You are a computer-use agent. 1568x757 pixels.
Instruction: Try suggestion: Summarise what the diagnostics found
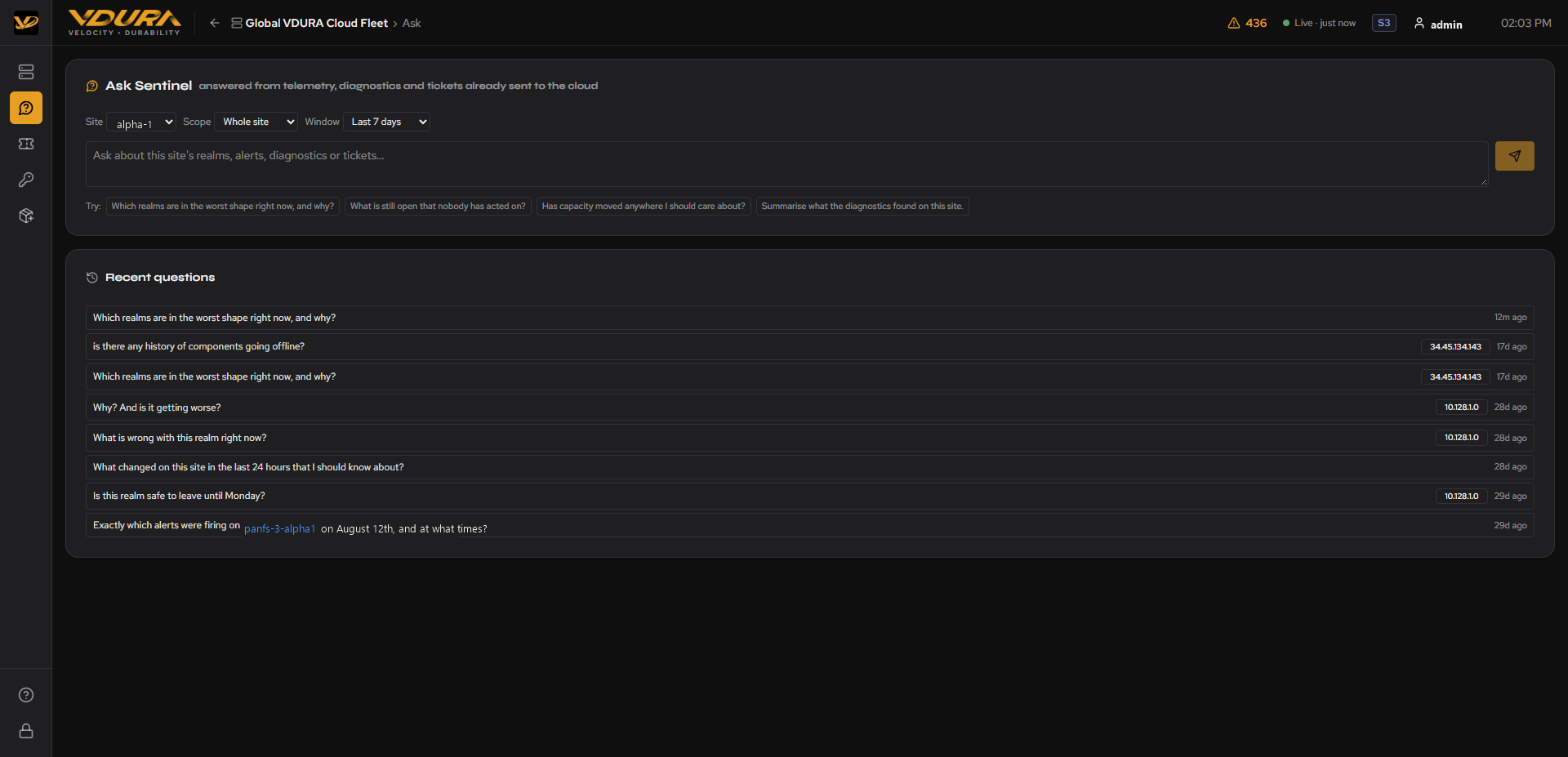click(862, 206)
